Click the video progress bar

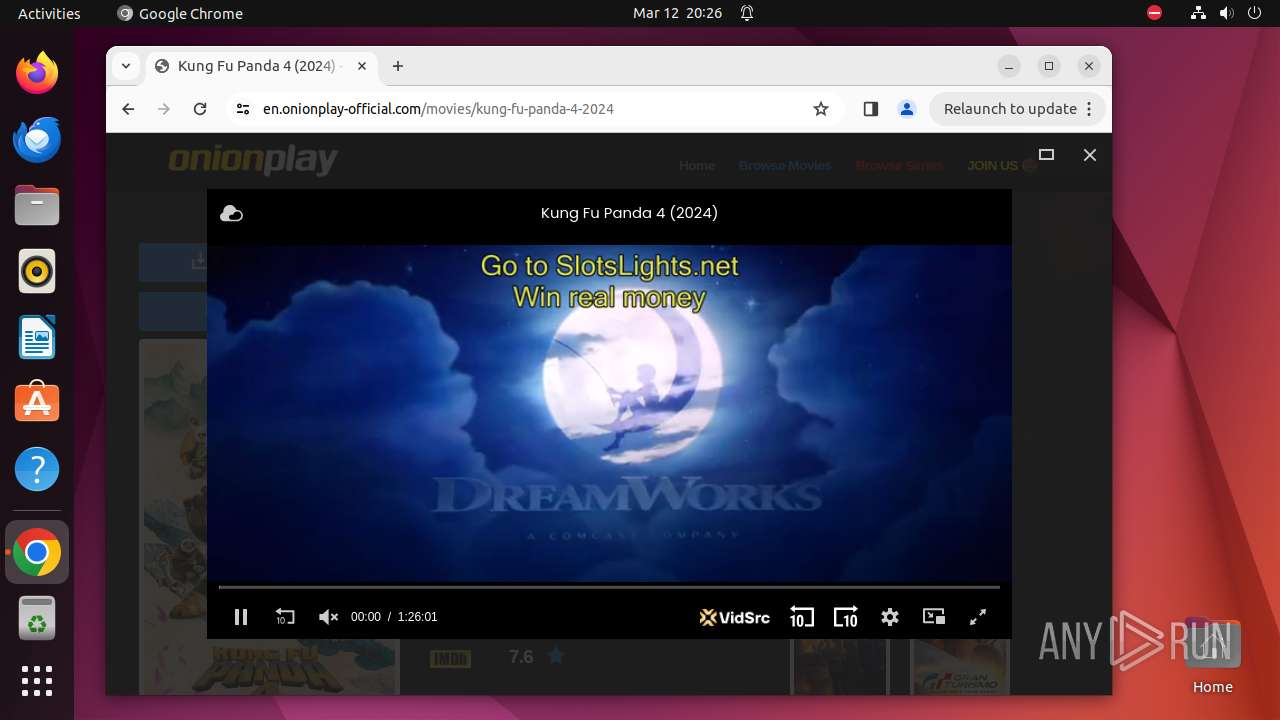(609, 587)
